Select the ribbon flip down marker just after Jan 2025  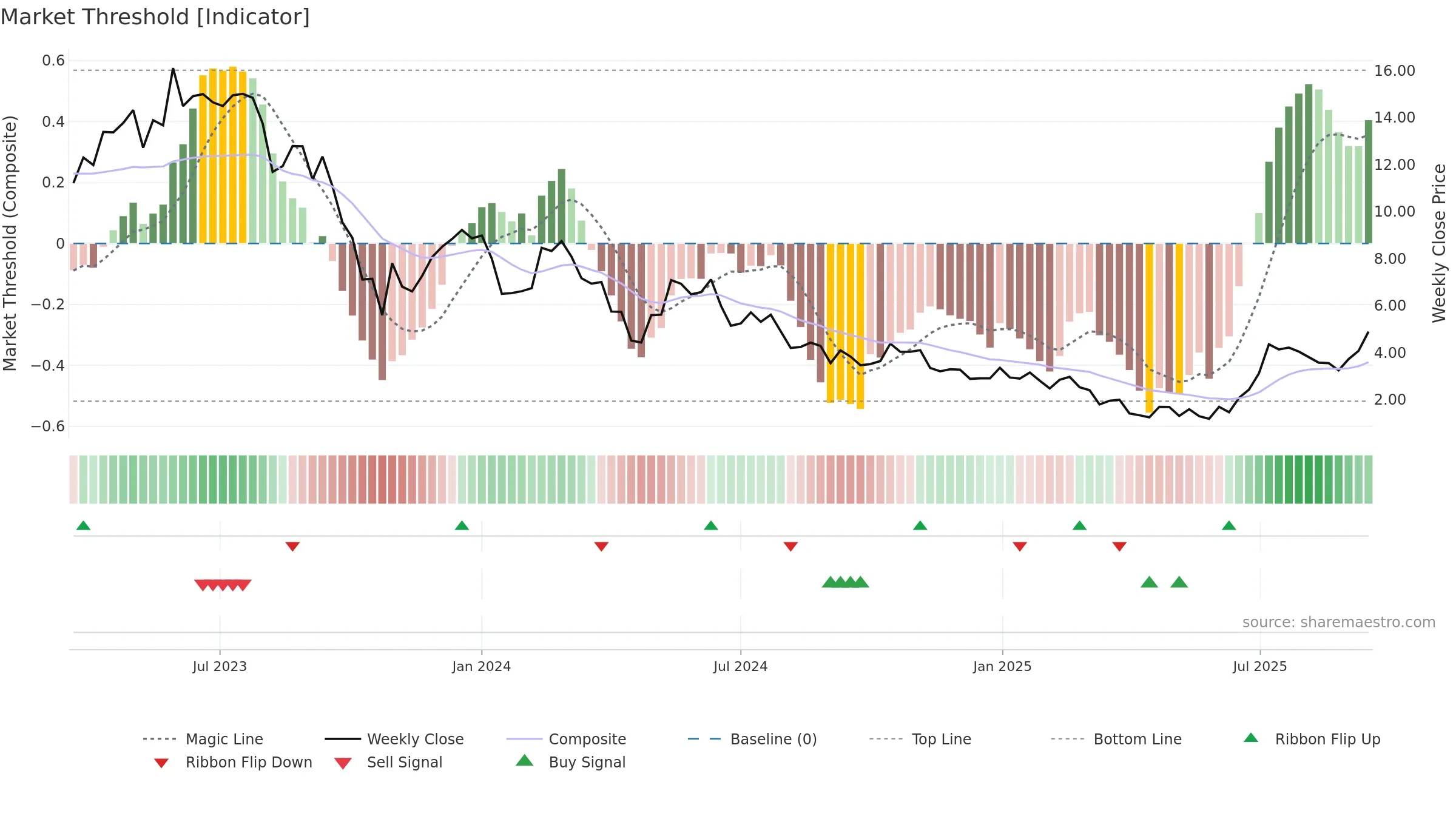pos(1020,547)
